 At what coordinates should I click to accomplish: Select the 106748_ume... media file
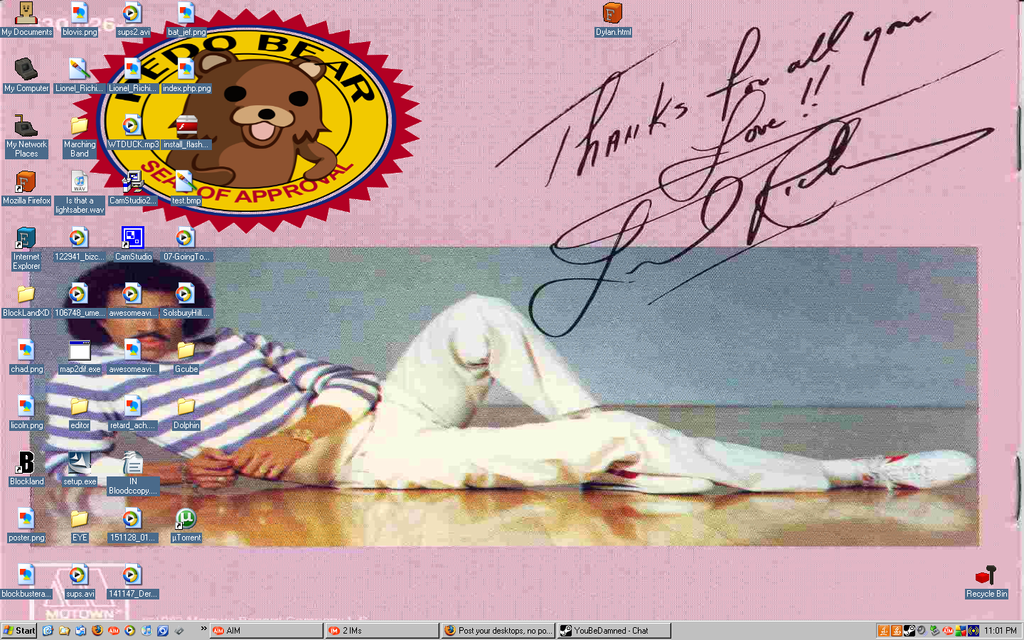79,300
